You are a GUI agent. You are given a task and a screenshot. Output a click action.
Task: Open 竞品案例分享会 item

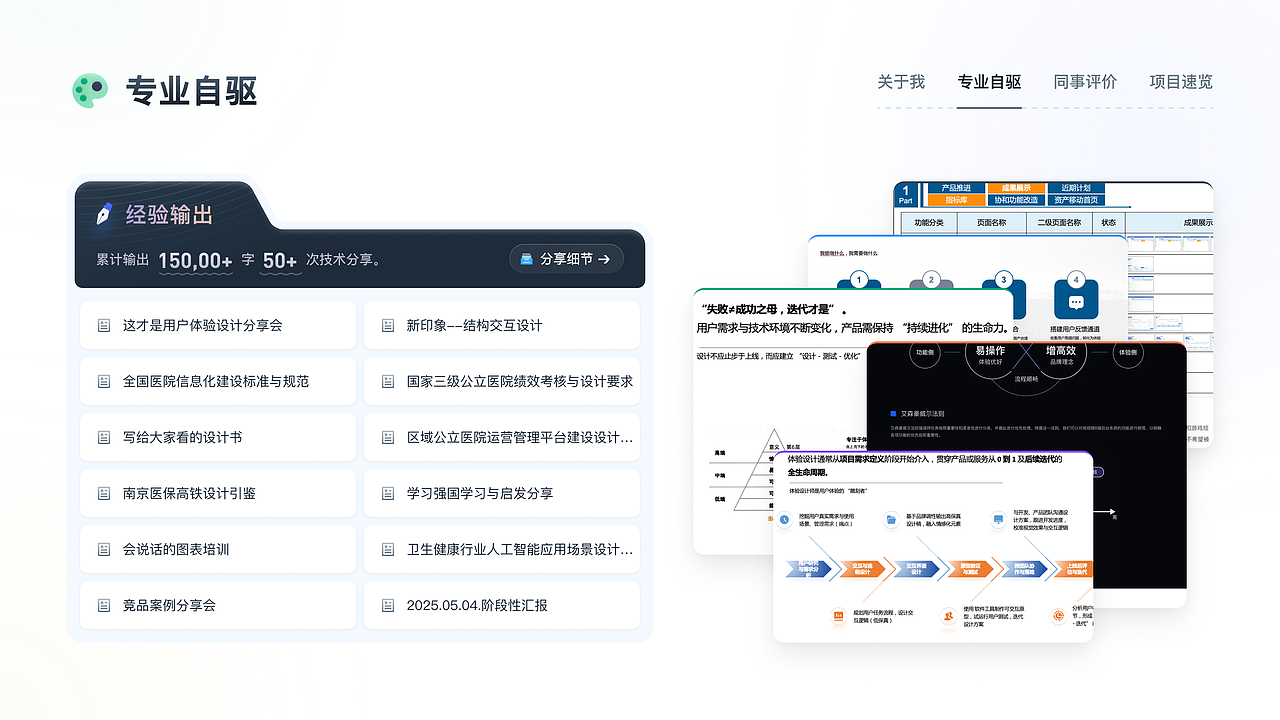(x=218, y=606)
